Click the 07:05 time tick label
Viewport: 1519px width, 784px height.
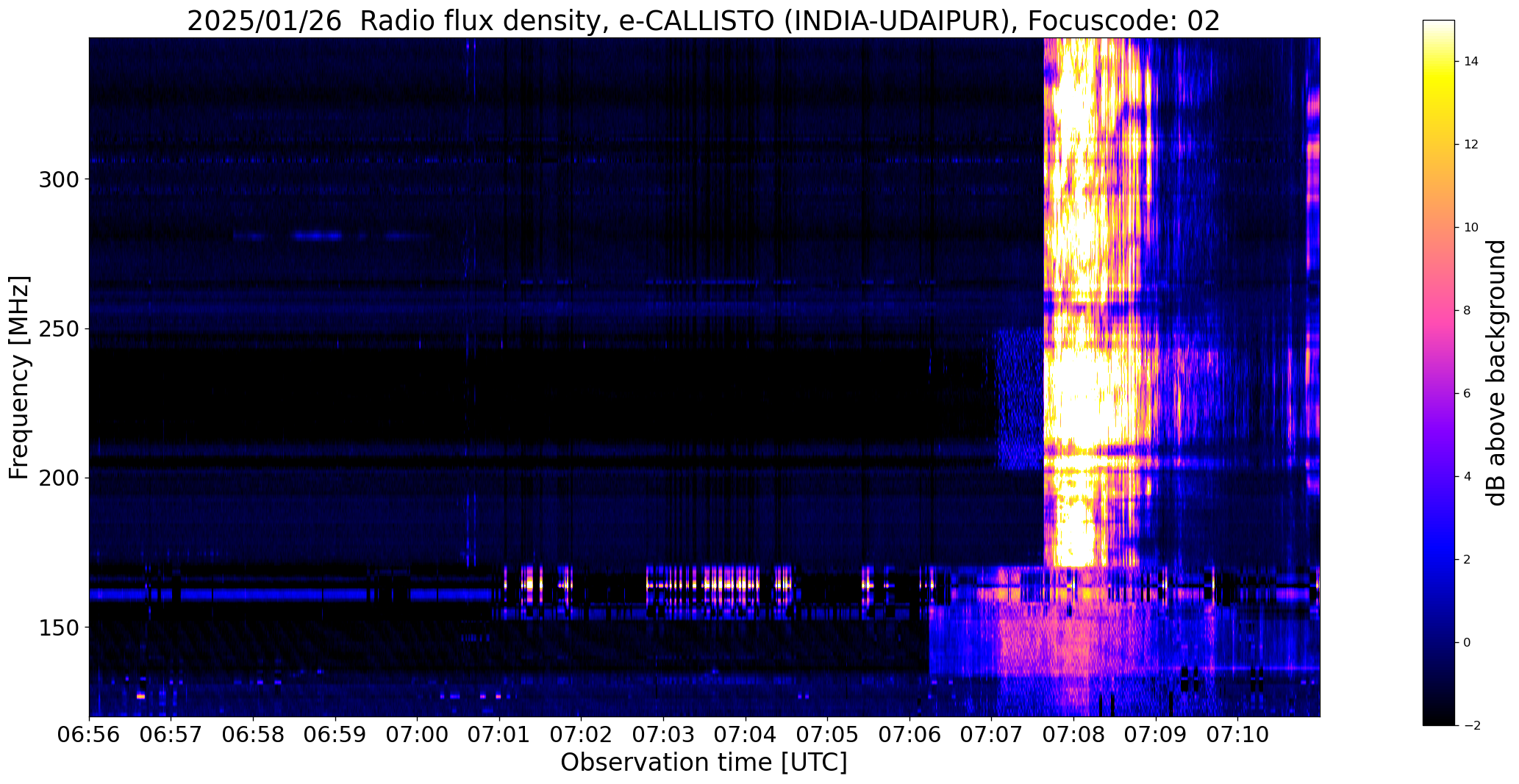pyautogui.click(x=828, y=735)
